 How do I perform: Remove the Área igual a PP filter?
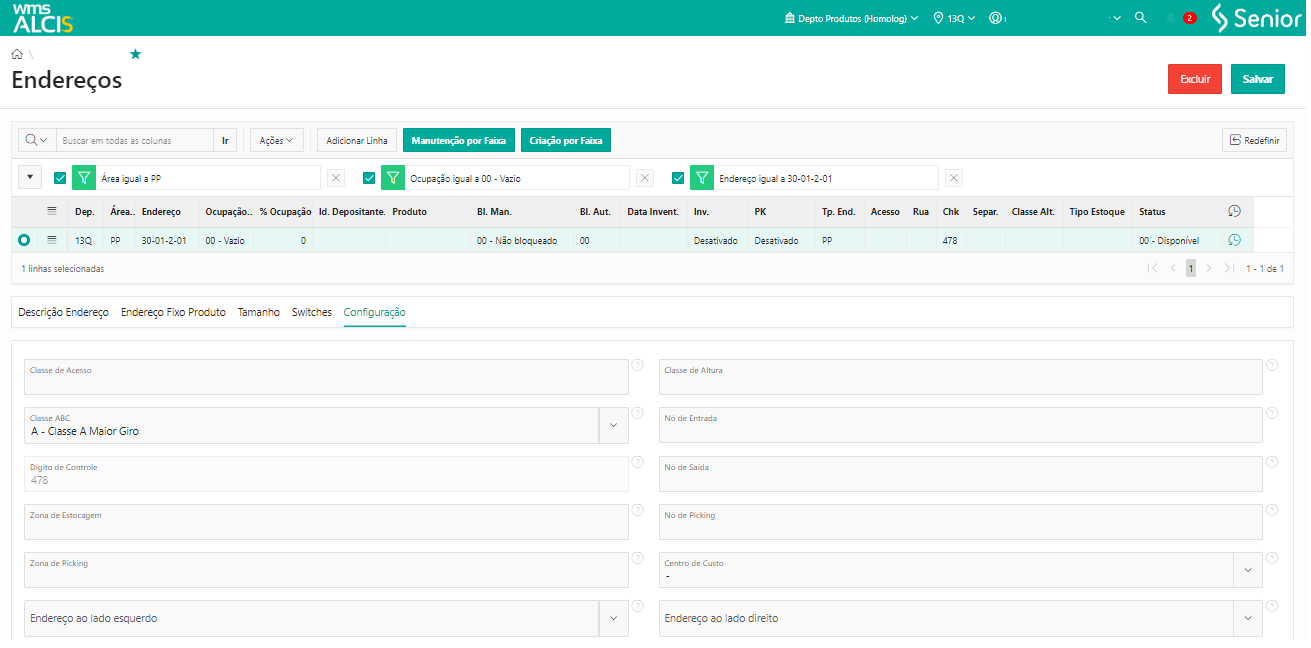pos(336,178)
